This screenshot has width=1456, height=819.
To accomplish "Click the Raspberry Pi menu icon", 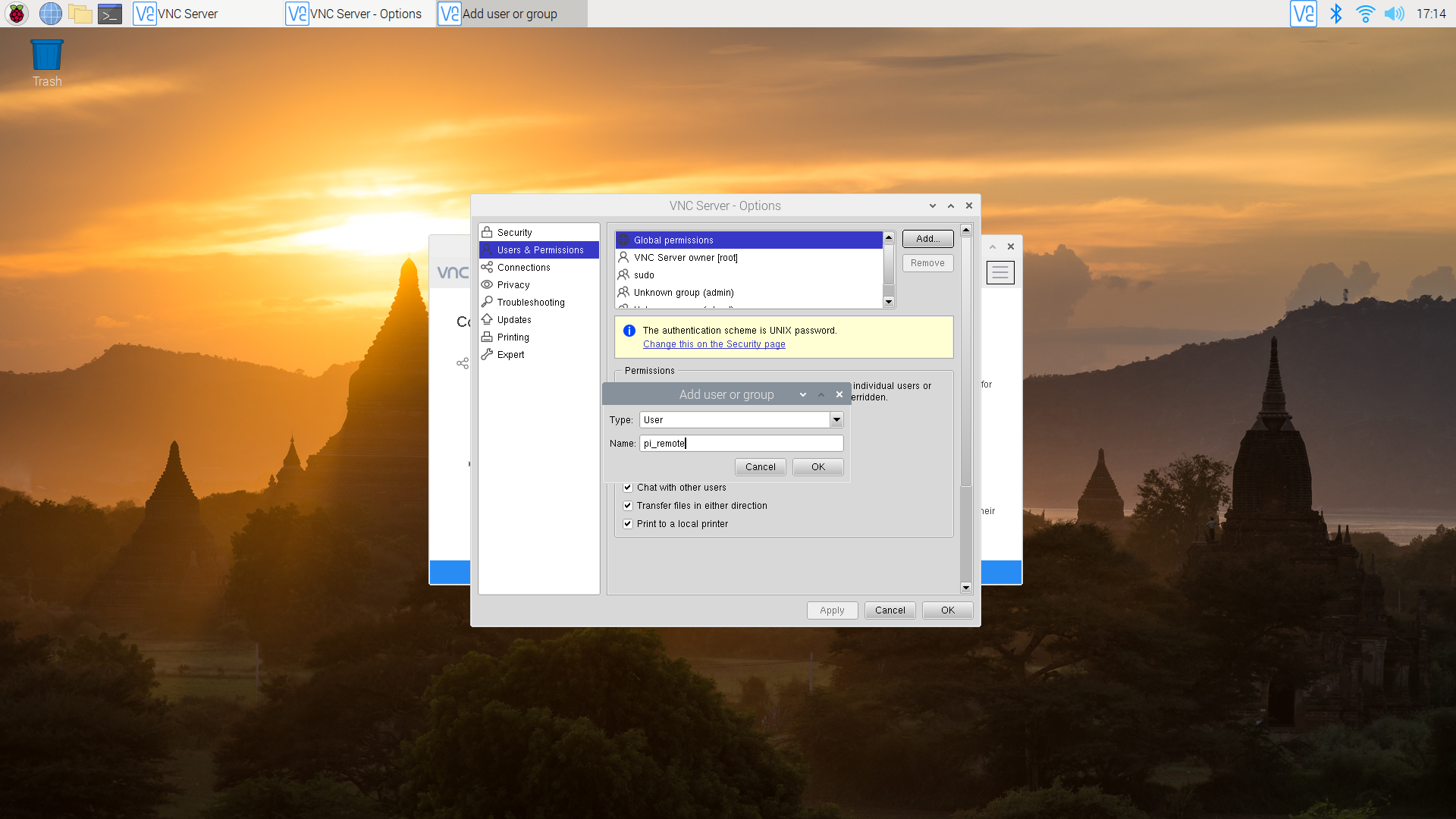I will click(17, 14).
